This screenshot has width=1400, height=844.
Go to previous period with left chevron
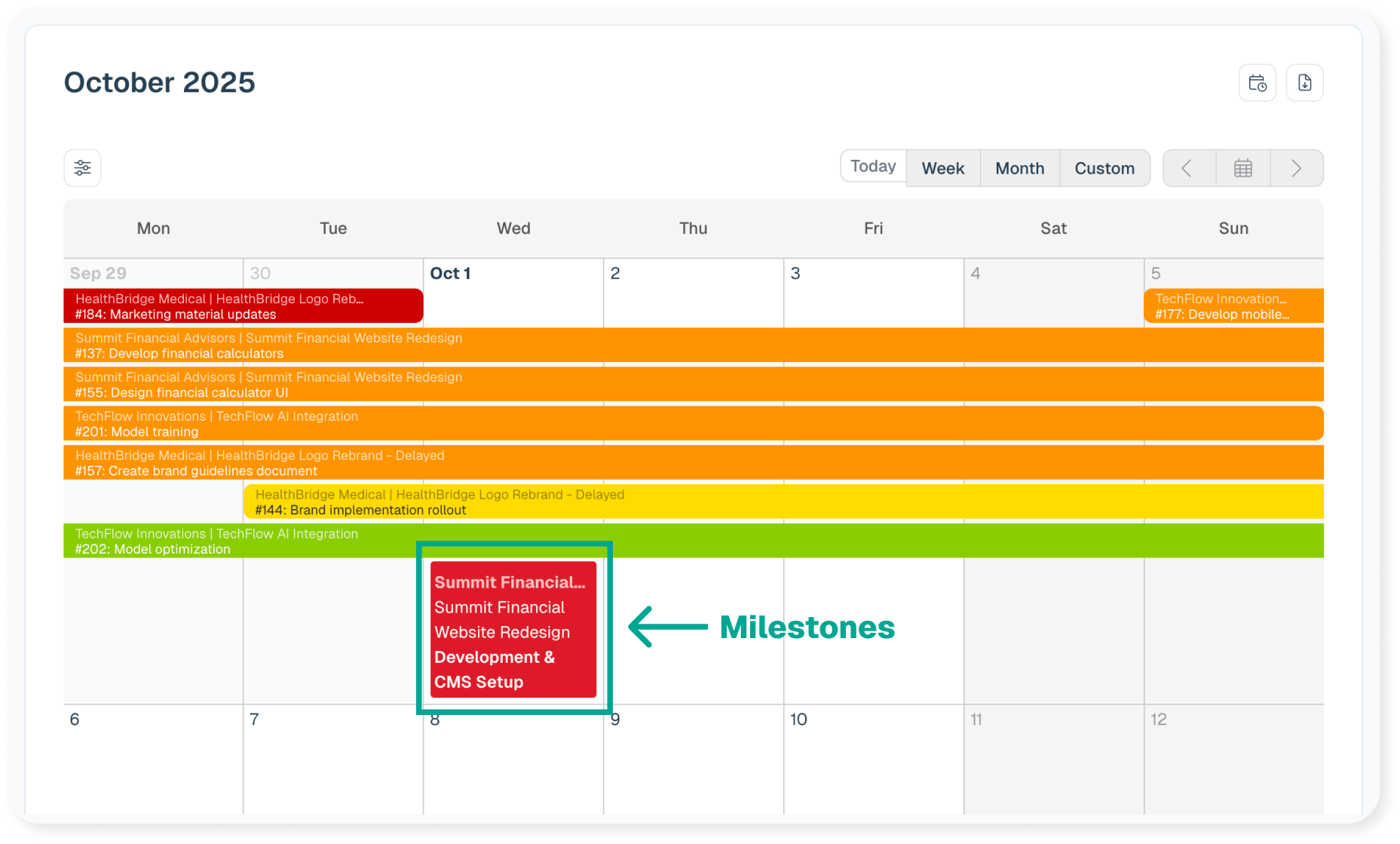(1188, 168)
